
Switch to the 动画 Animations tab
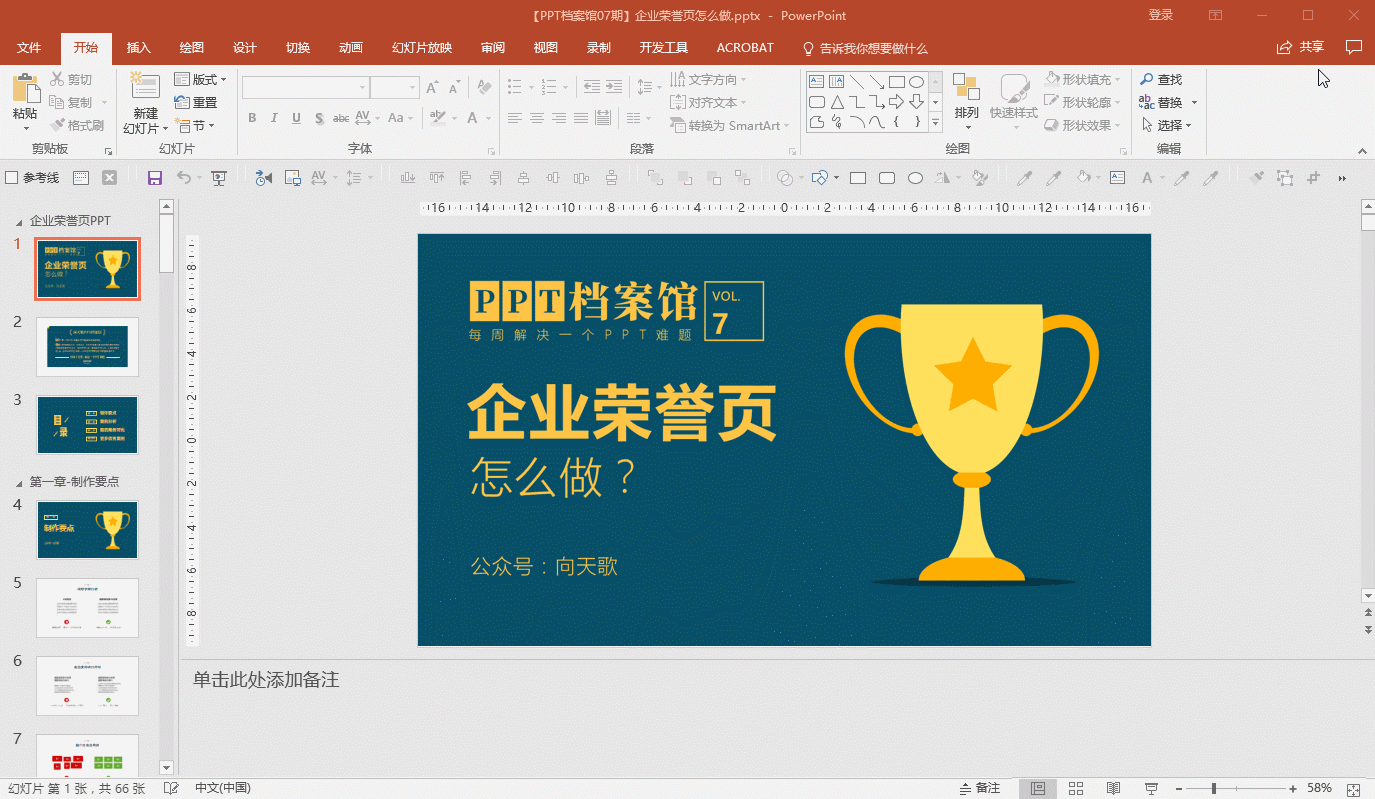point(350,48)
